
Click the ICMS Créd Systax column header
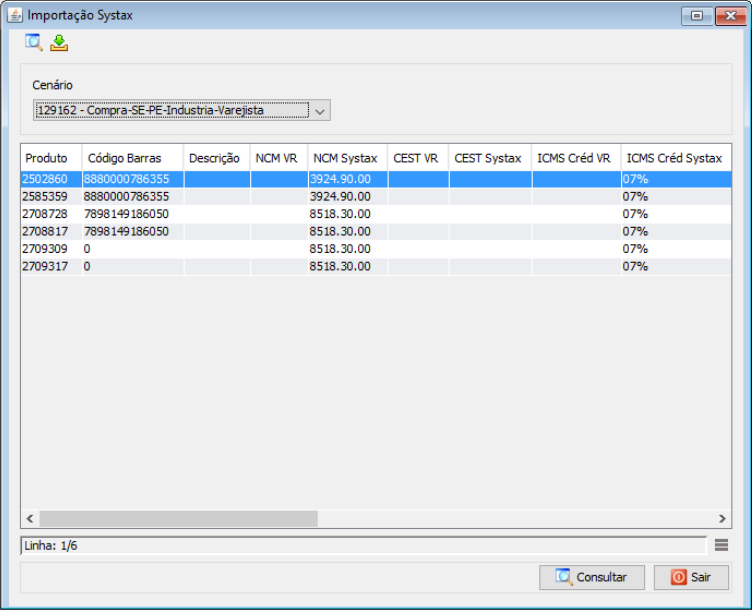pyautogui.click(x=676, y=158)
